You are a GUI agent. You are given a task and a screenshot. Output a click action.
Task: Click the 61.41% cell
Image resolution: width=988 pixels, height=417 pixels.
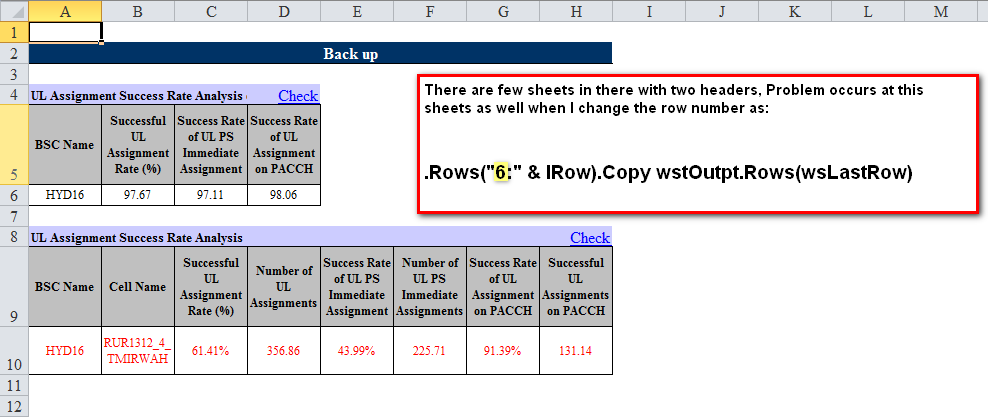click(211, 351)
